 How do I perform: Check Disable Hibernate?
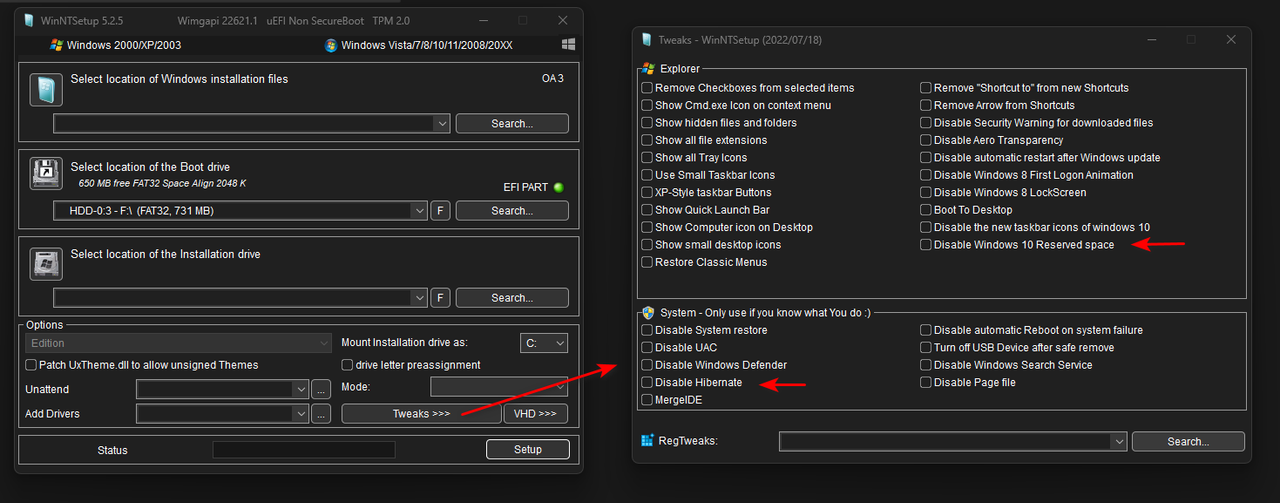[x=647, y=382]
